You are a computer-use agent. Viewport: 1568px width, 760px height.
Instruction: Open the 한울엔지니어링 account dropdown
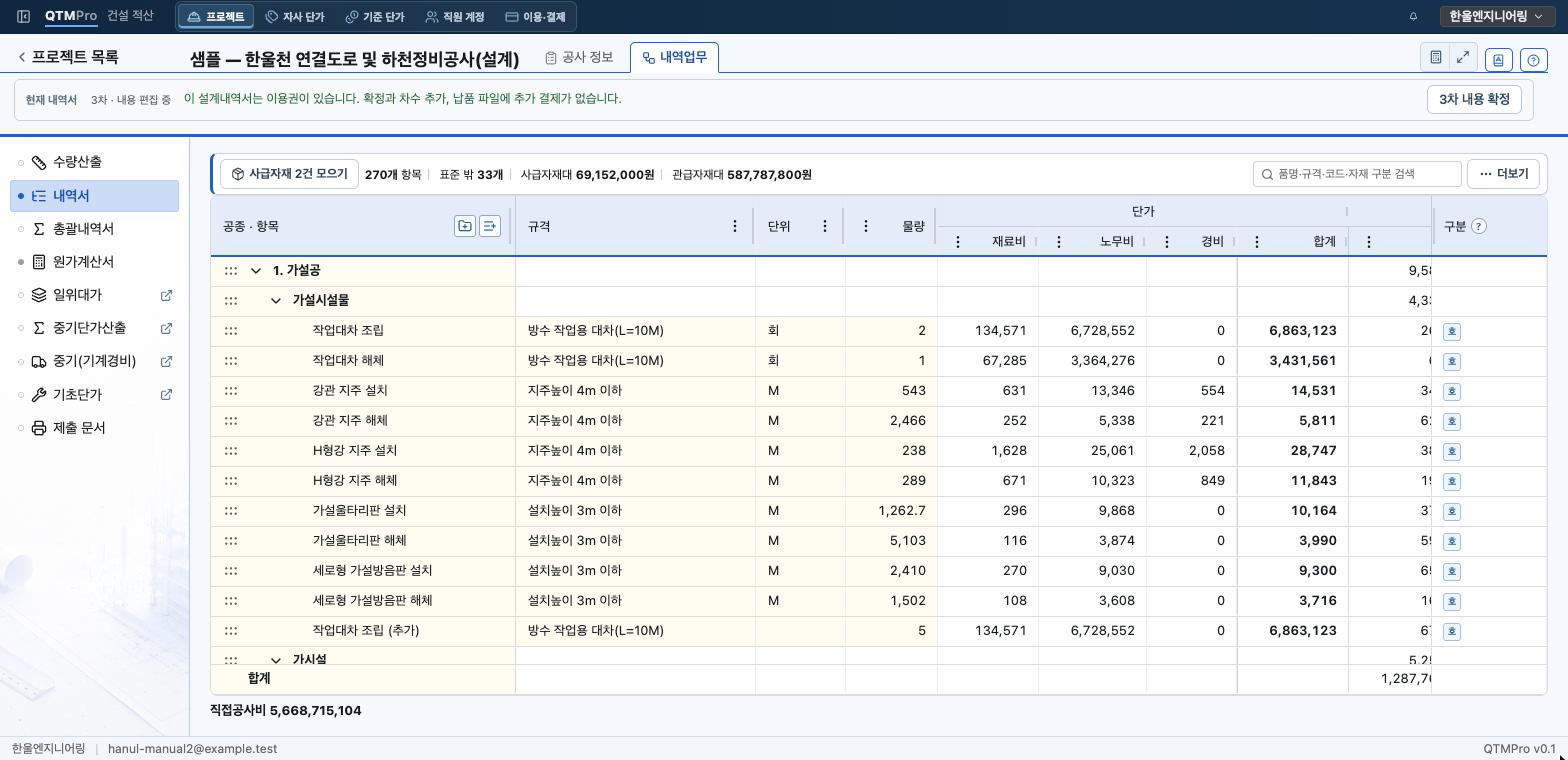(x=1496, y=17)
